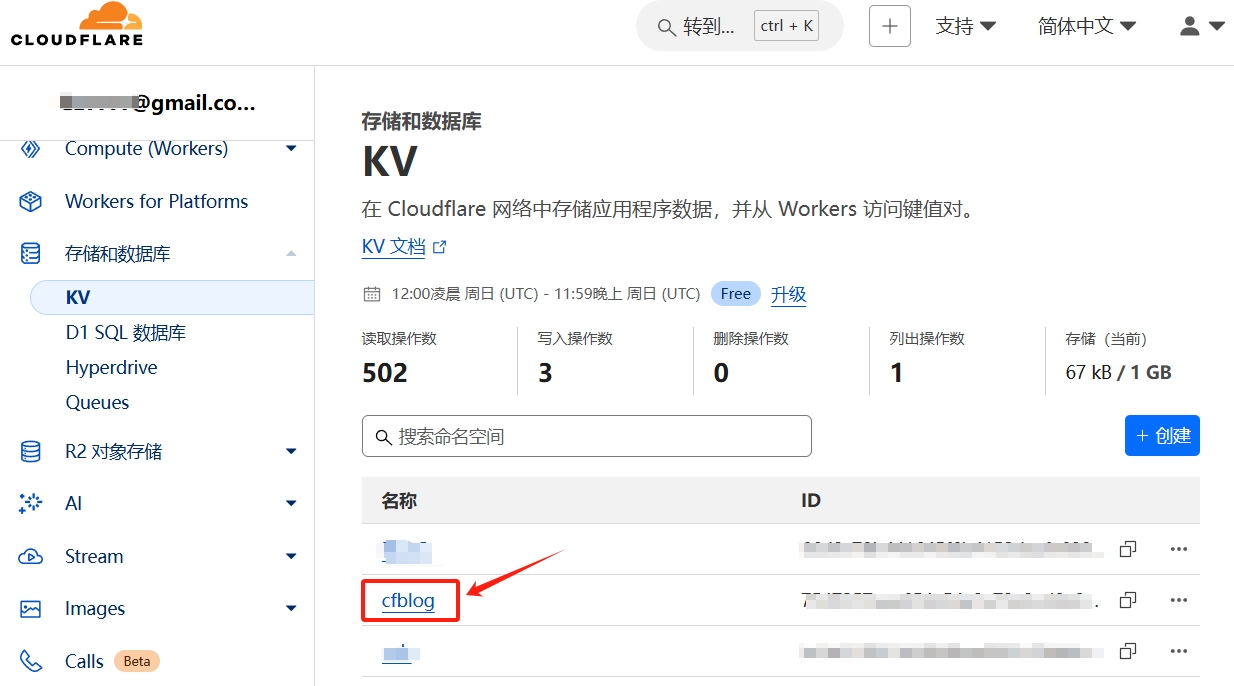The height and width of the screenshot is (686, 1234).
Task: Collapse the 存储和数据库 section
Action: click(x=290, y=253)
